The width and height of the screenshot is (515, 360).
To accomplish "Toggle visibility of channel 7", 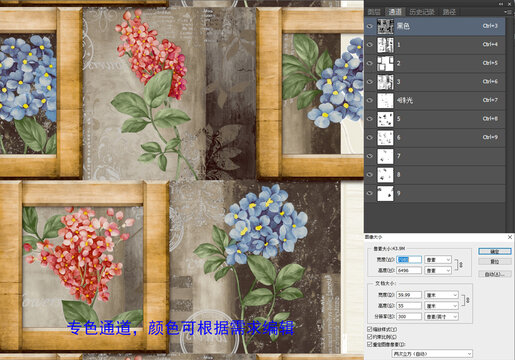I will (370, 156).
